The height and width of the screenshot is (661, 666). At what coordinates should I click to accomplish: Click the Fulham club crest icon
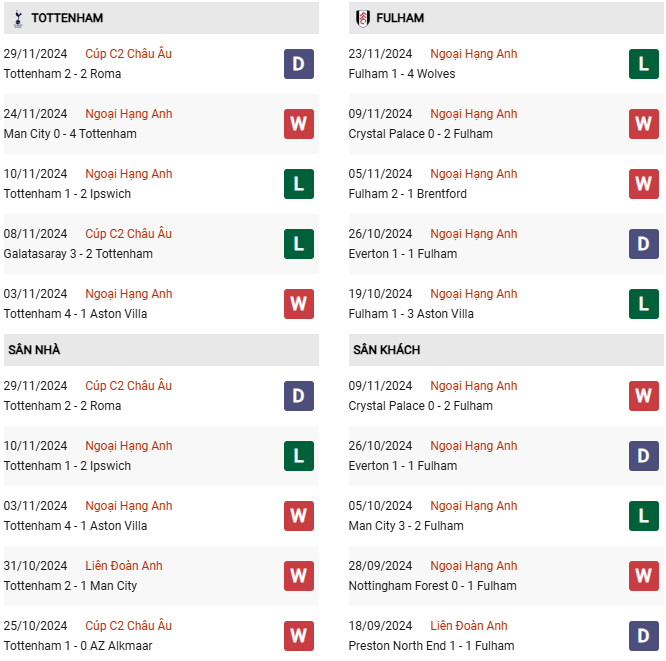[x=362, y=19]
